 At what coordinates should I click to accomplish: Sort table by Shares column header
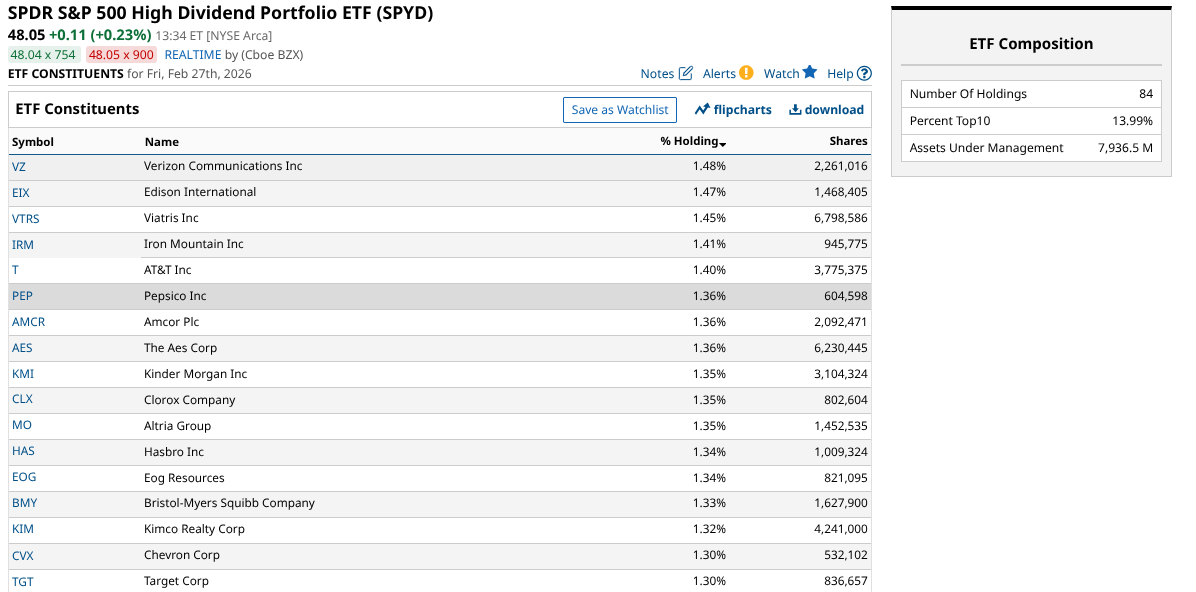coord(848,142)
